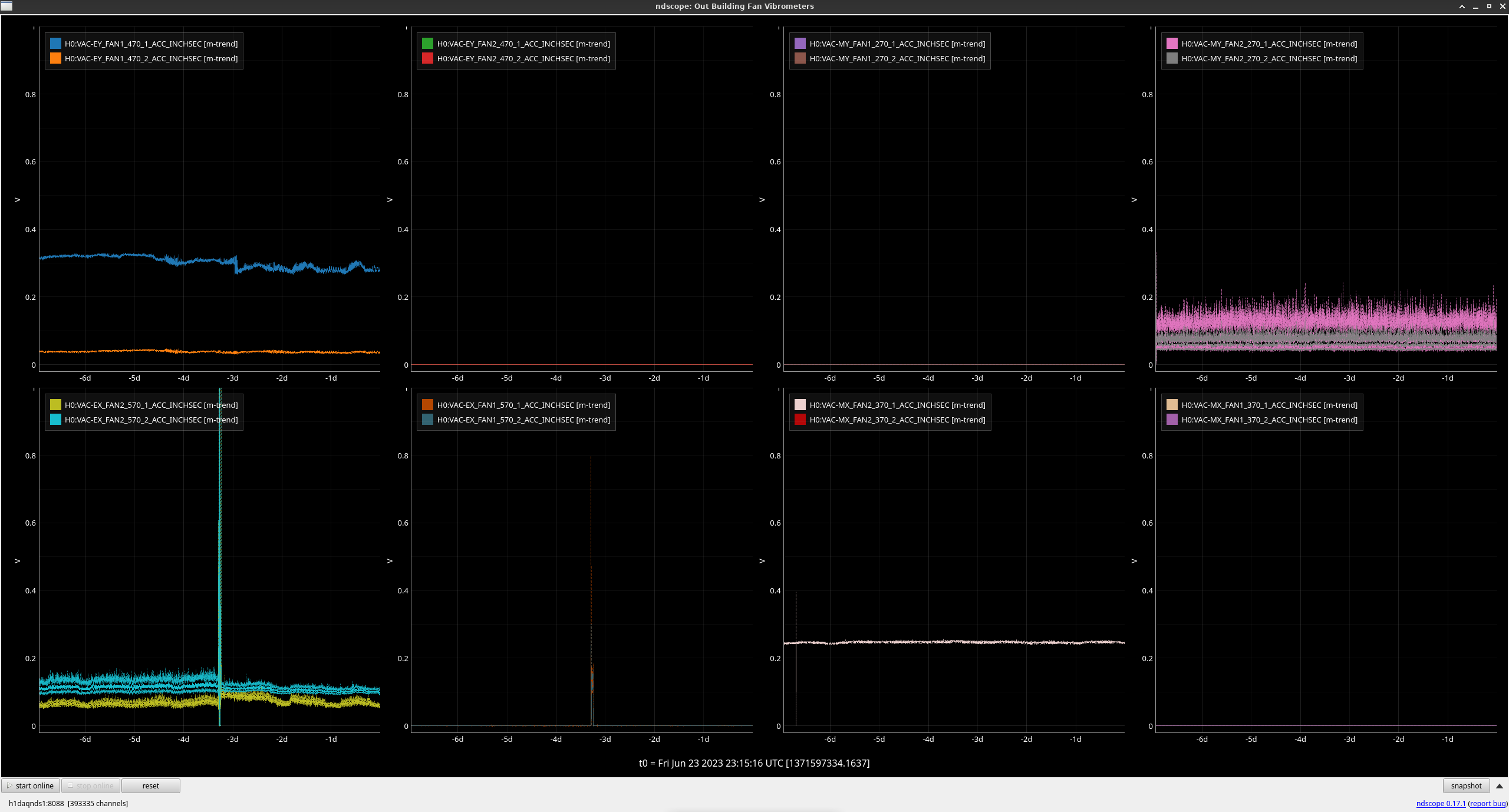Open the report bug link
The width and height of the screenshot is (1509, 812).
tap(1488, 804)
